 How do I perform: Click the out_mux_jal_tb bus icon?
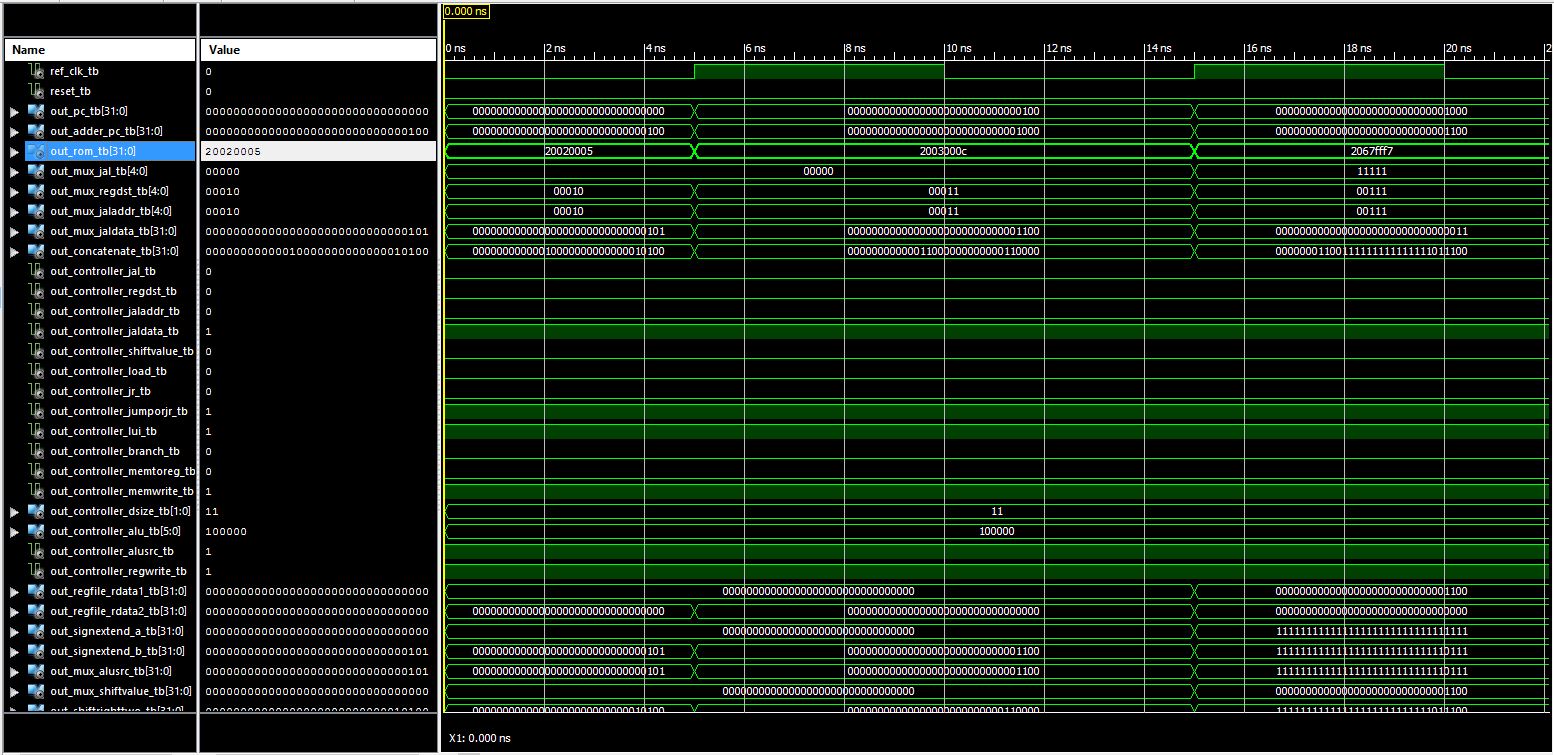pyautogui.click(x=36, y=171)
